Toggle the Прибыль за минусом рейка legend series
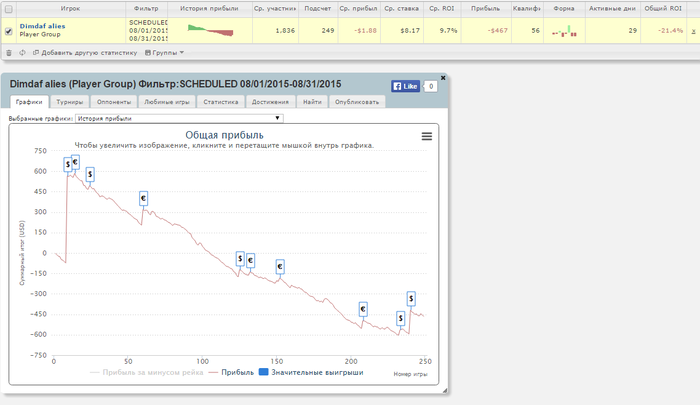 click(146, 372)
